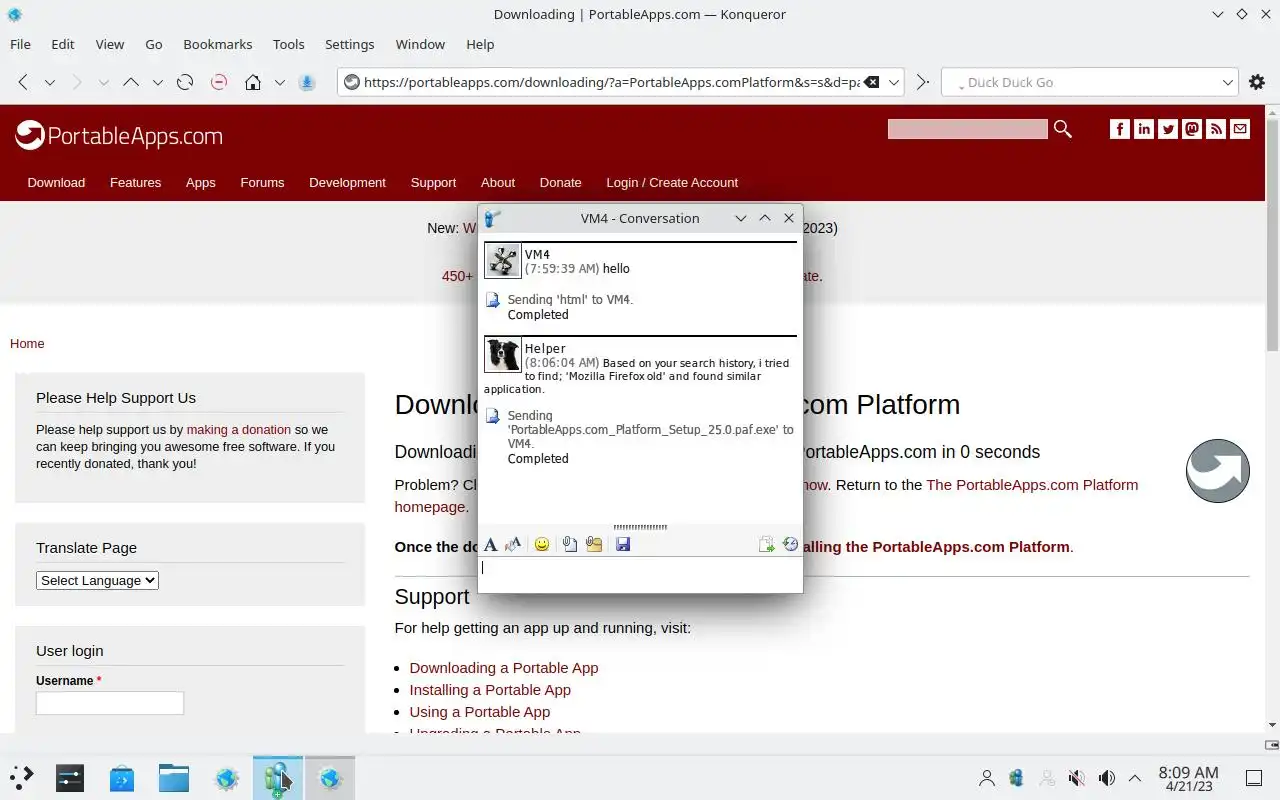The height and width of the screenshot is (800, 1280).
Task: Open PortableApps Twitter page icon
Action: click(1168, 129)
